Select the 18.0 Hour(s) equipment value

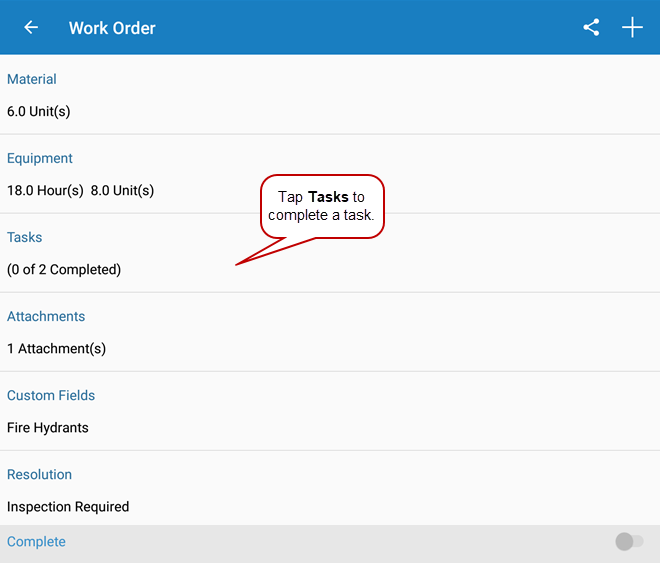(x=45, y=190)
